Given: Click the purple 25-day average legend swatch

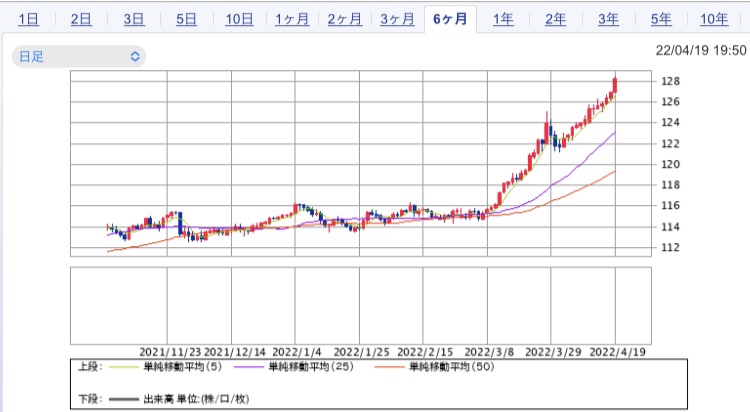Looking at the screenshot, I should point(249,367).
